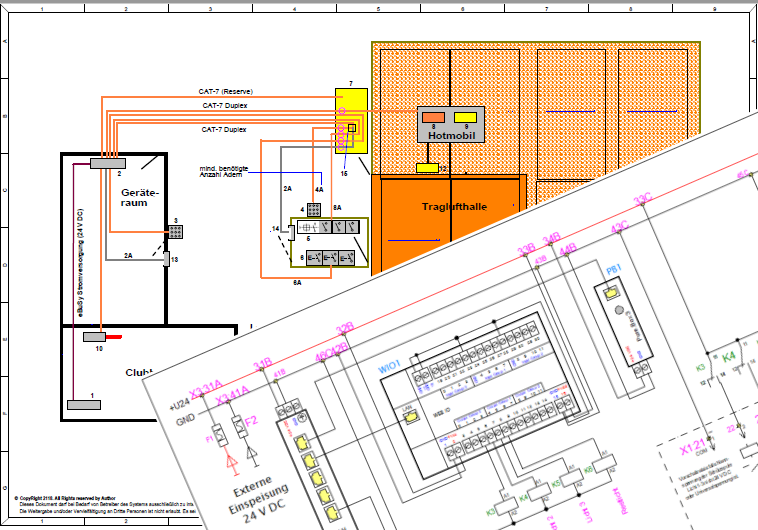Select gray distribution box 2 in Geräteraum
Image resolution: width=758 pixels, height=530 pixels.
[105, 162]
